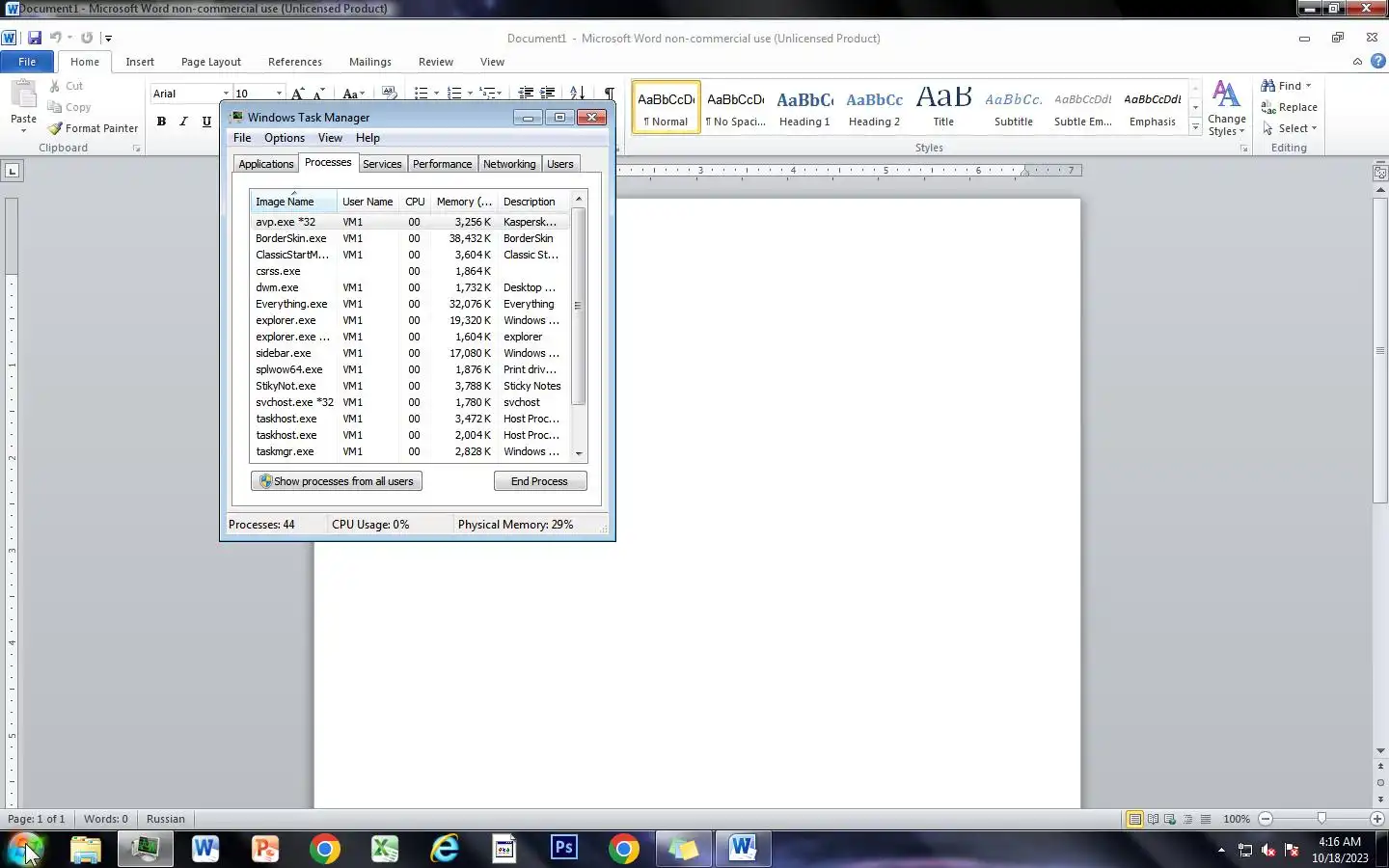Toggle Bold formatting
1389x868 pixels.
click(x=161, y=122)
